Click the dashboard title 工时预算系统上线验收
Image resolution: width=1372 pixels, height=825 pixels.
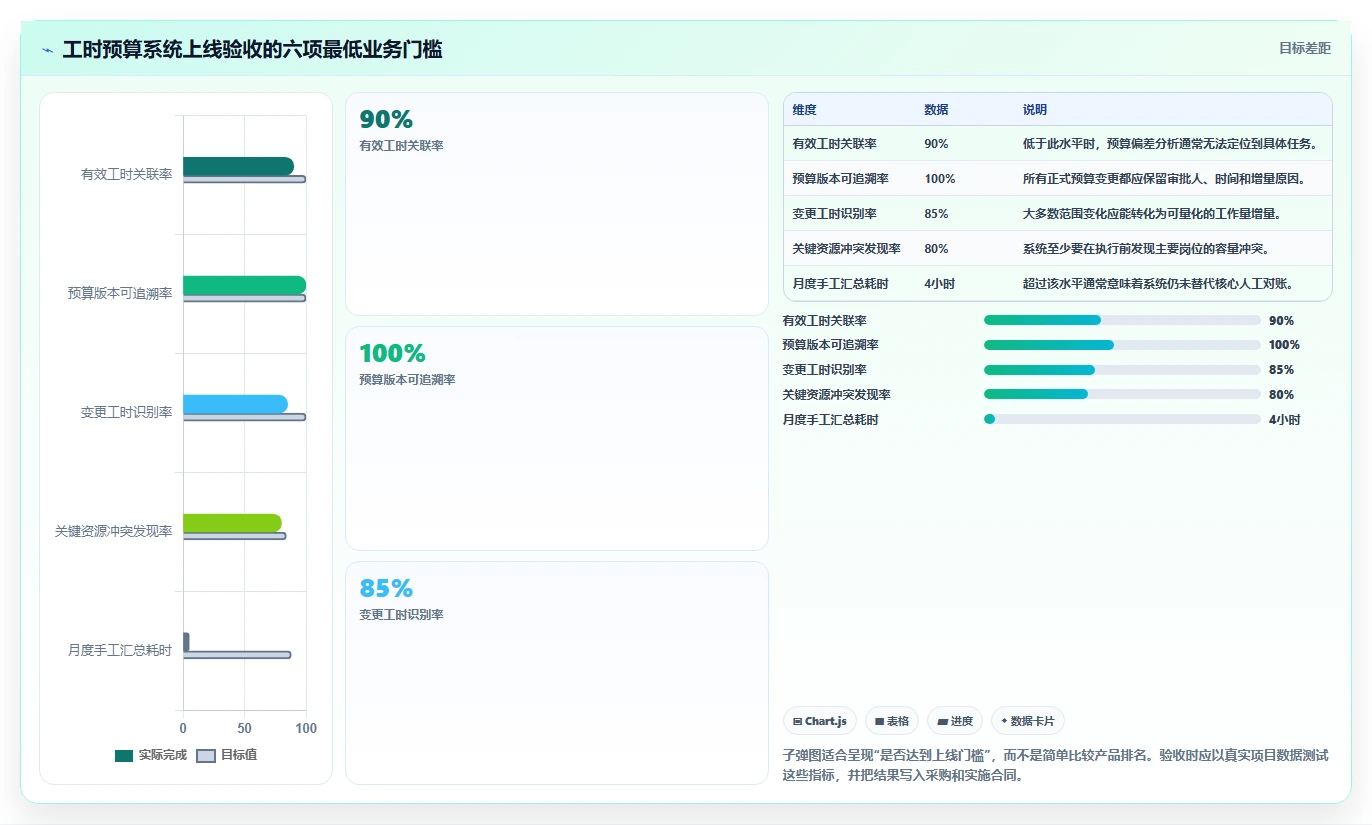[x=252, y=50]
